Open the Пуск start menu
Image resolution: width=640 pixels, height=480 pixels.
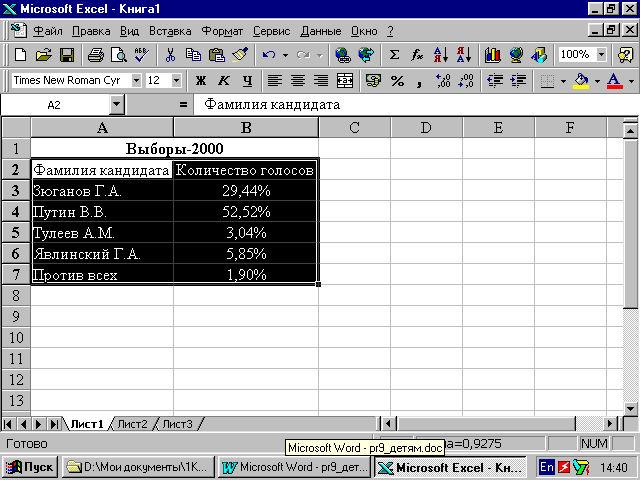30,467
